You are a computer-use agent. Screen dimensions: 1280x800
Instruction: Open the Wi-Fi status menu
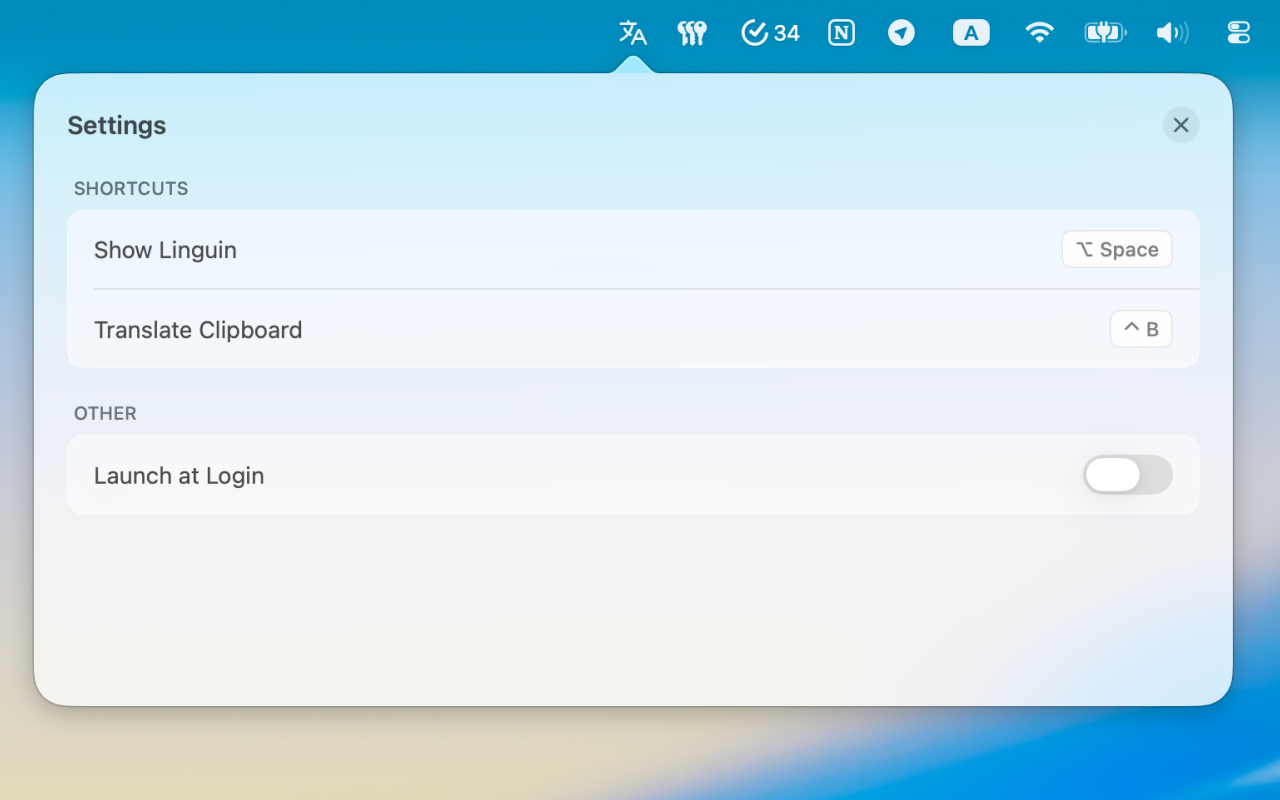1039,32
